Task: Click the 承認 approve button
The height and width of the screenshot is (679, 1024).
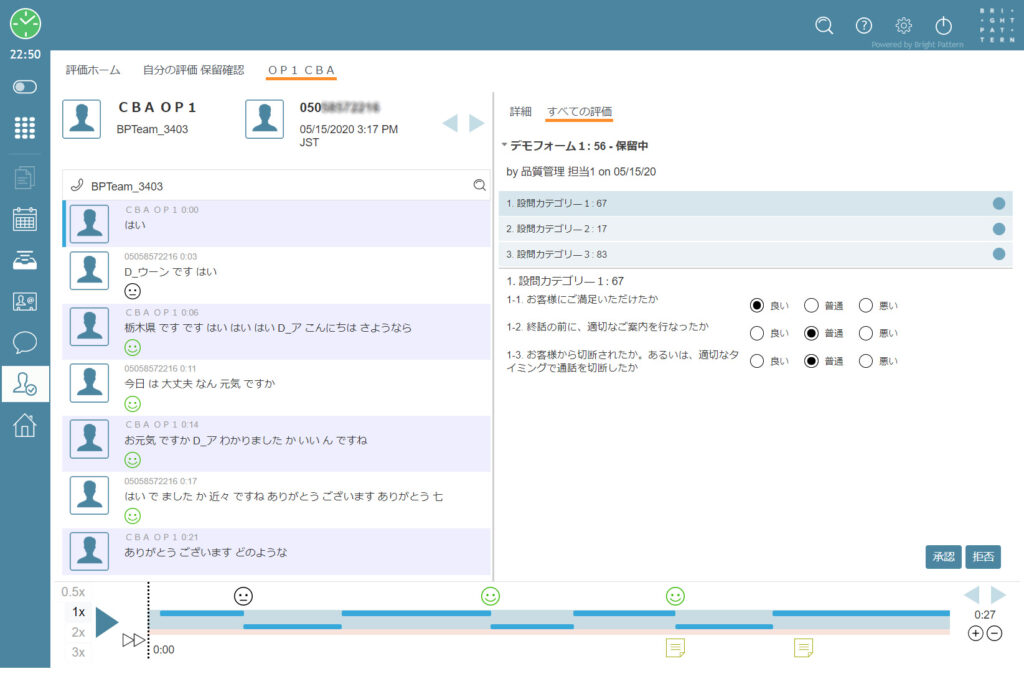Action: [944, 557]
